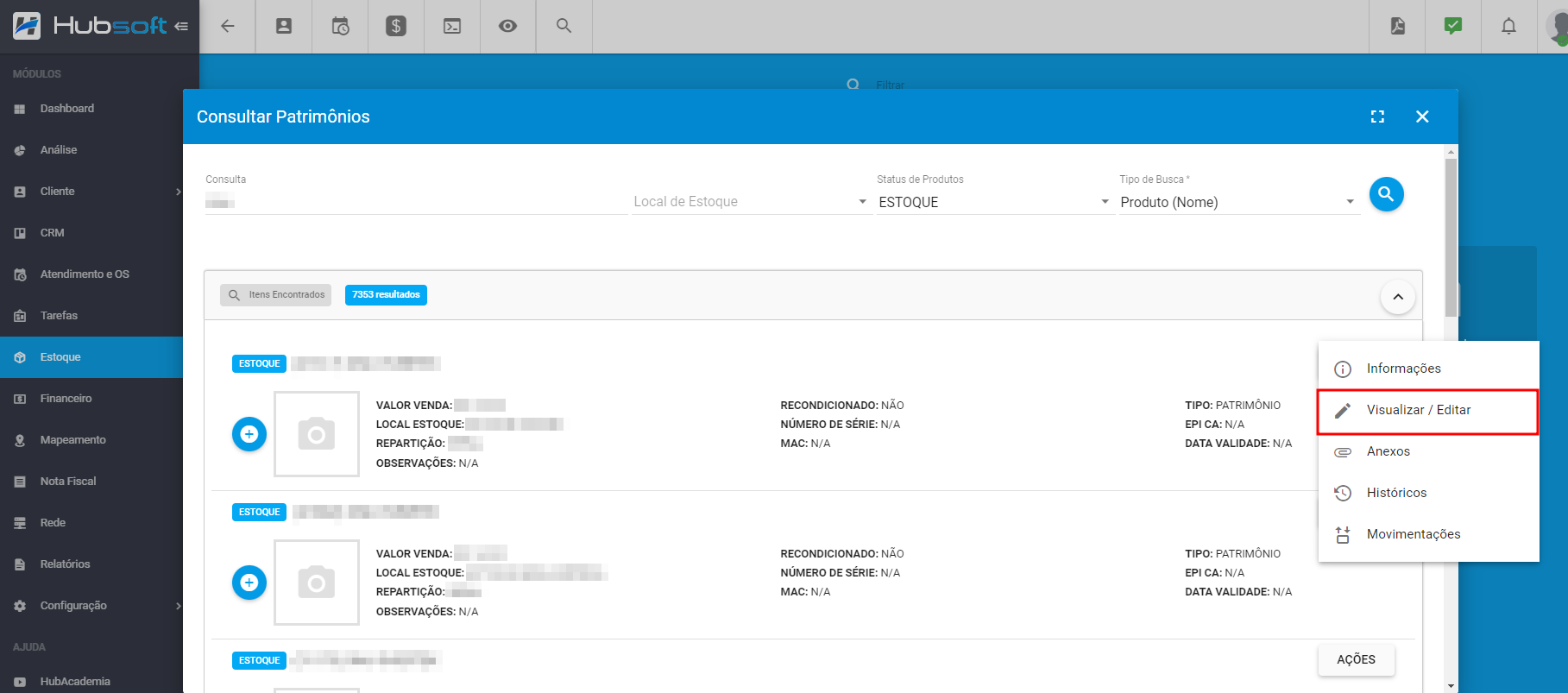The width and height of the screenshot is (1568, 693).
Task: Click the Consulta input field
Action: [x=416, y=202]
